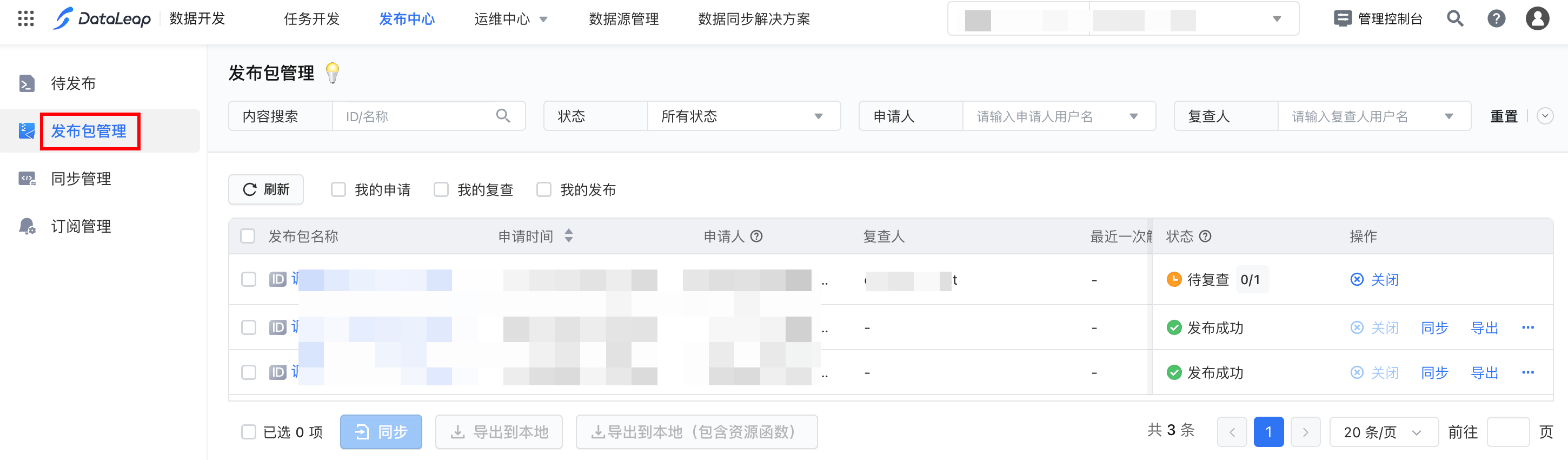Click the help icon next to 状态 column

tap(1205, 236)
